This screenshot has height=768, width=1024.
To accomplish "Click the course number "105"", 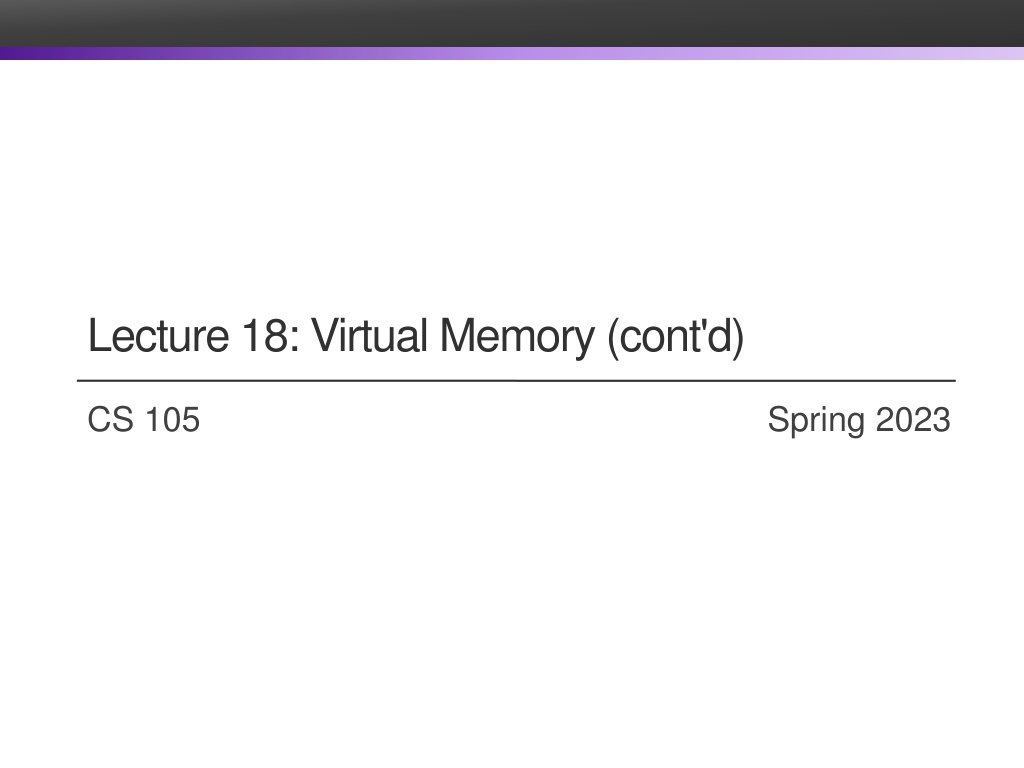I will pos(172,419).
